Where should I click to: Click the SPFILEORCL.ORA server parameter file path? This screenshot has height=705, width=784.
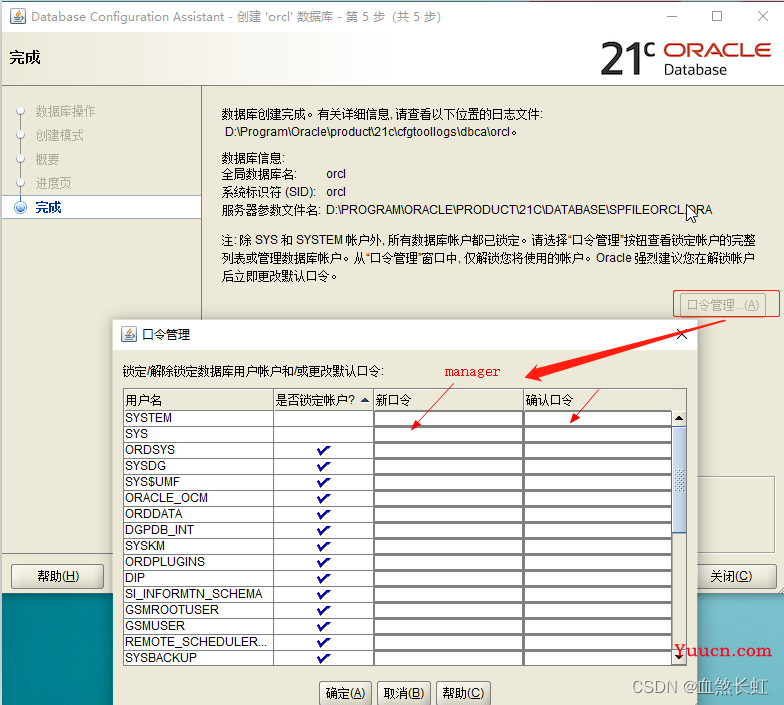[x=519, y=210]
